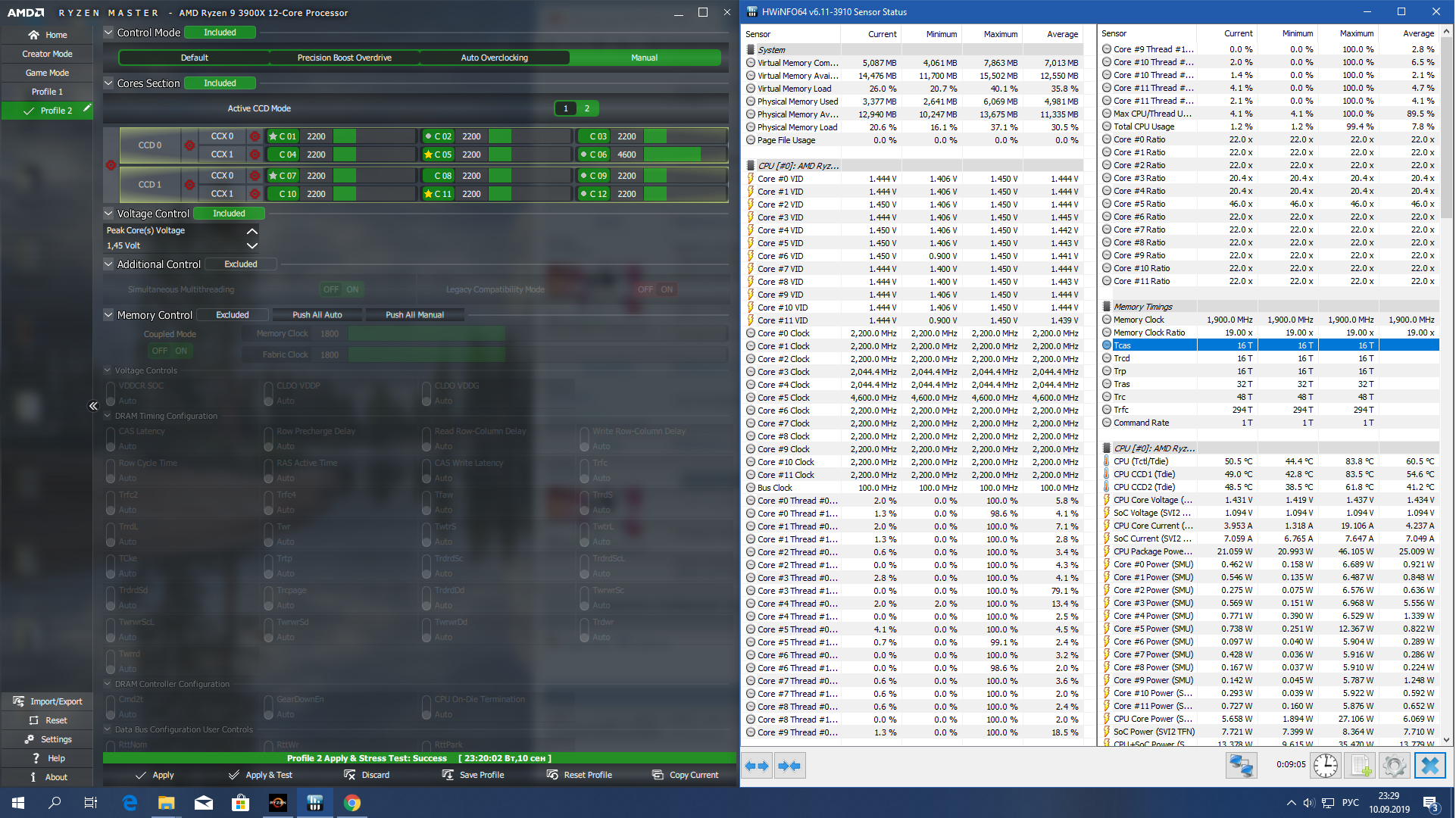This screenshot has width=1456, height=818.
Task: Click Apply & Test button
Action: tap(261, 775)
